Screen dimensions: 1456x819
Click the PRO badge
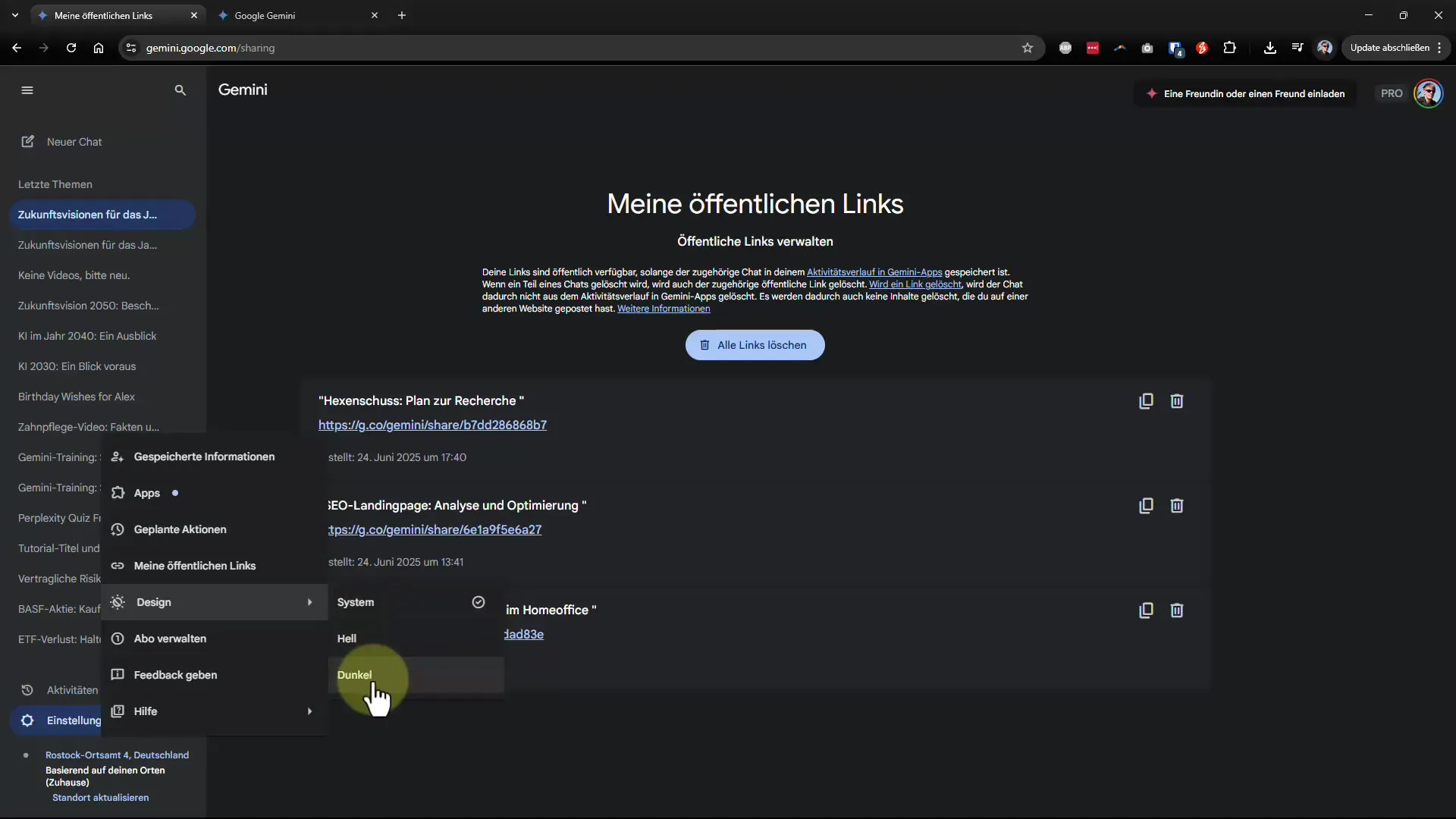point(1392,94)
